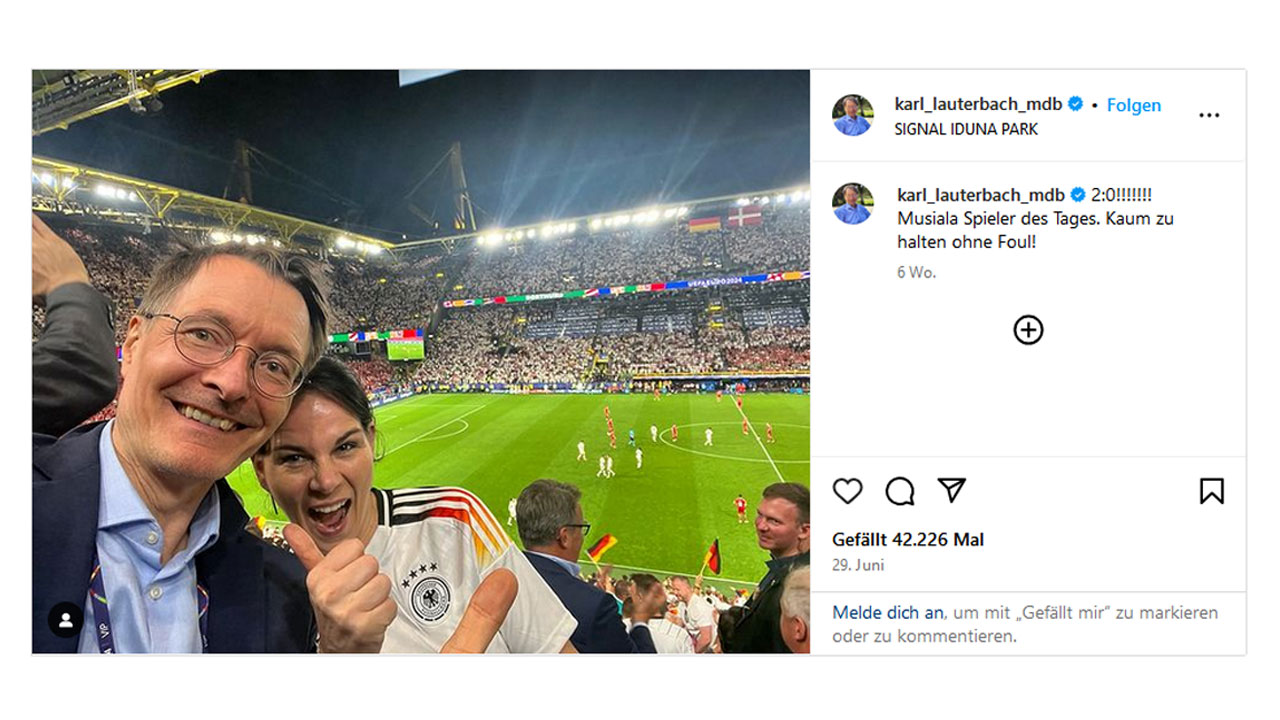Open SIGNAL IDUNA PARK location link
The height and width of the screenshot is (720, 1280).
click(965, 129)
